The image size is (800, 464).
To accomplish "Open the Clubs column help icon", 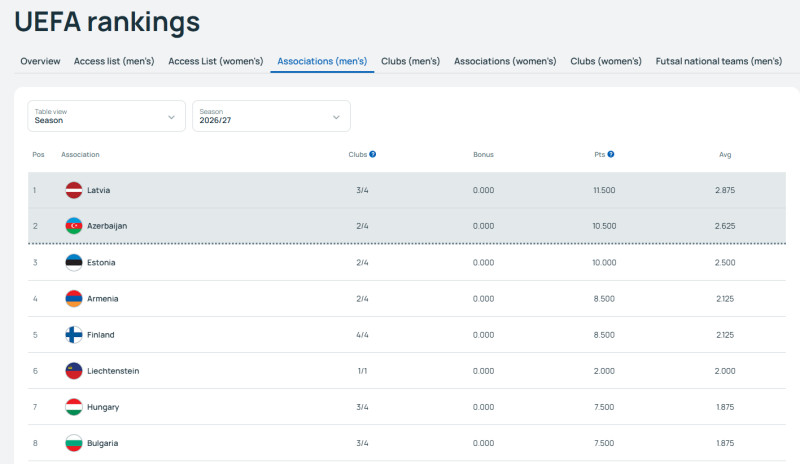I will (x=373, y=154).
